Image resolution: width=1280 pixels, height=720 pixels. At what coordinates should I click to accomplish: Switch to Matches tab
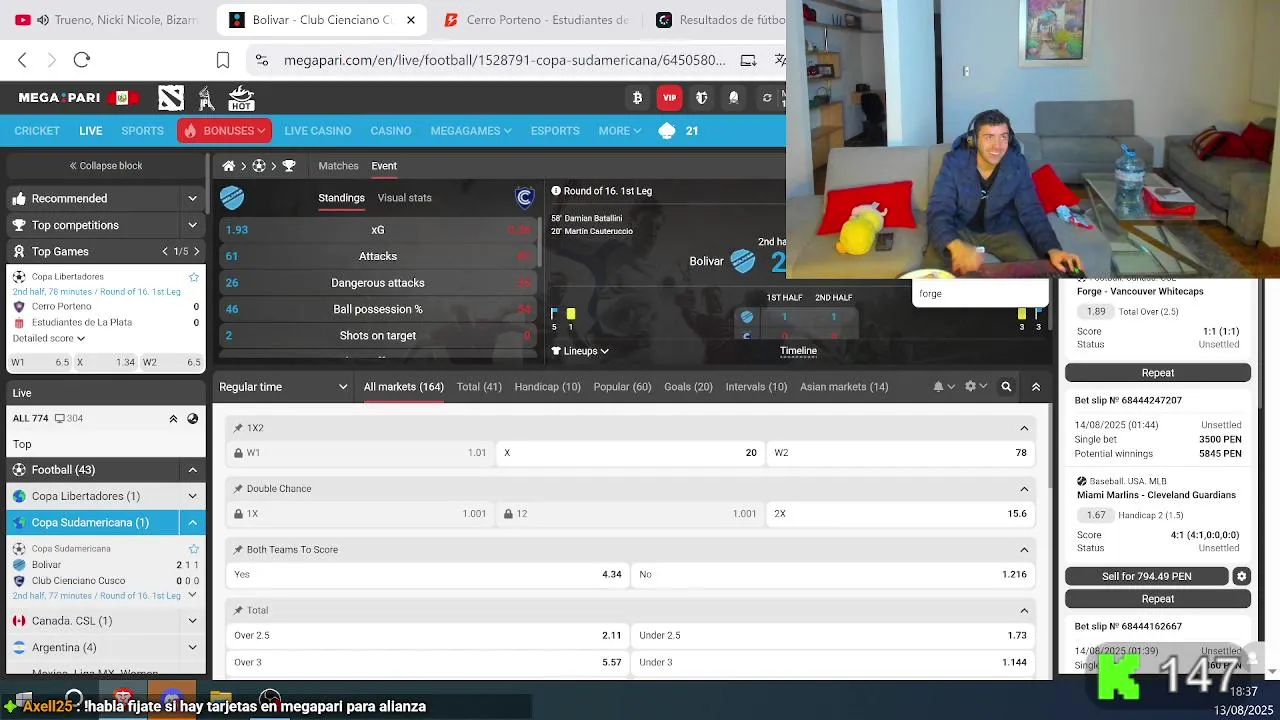tap(338, 166)
